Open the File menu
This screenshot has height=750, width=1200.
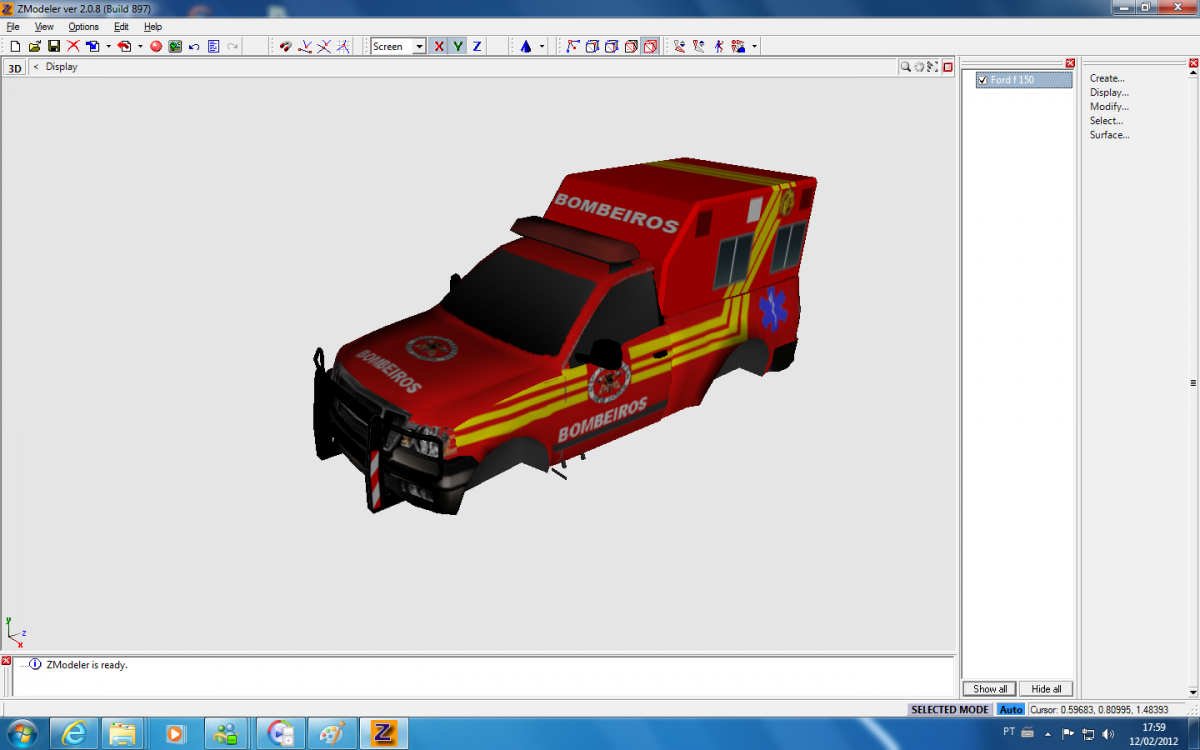(x=13, y=27)
